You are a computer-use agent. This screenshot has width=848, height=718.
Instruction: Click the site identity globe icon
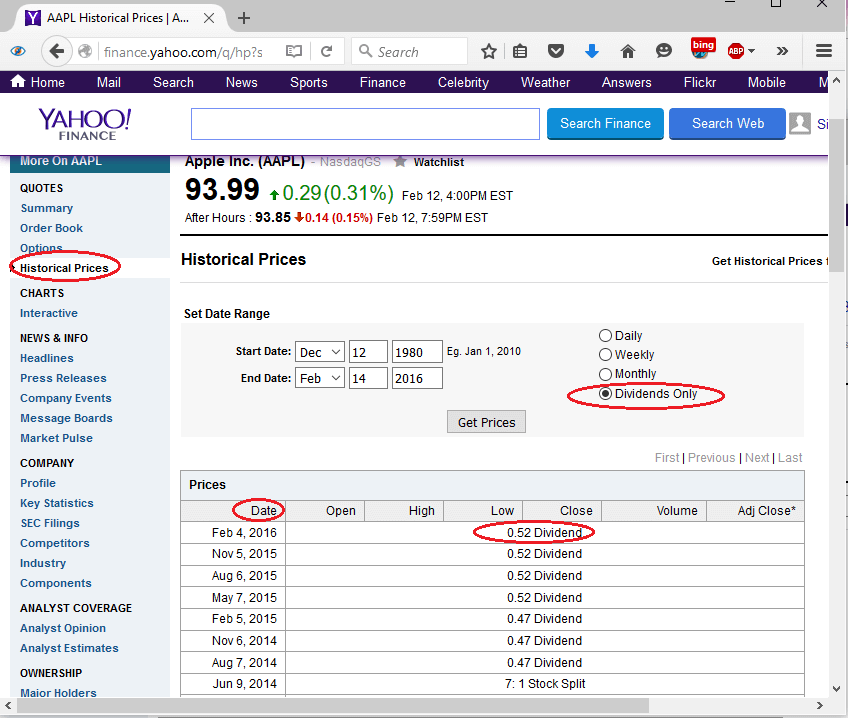(x=85, y=51)
